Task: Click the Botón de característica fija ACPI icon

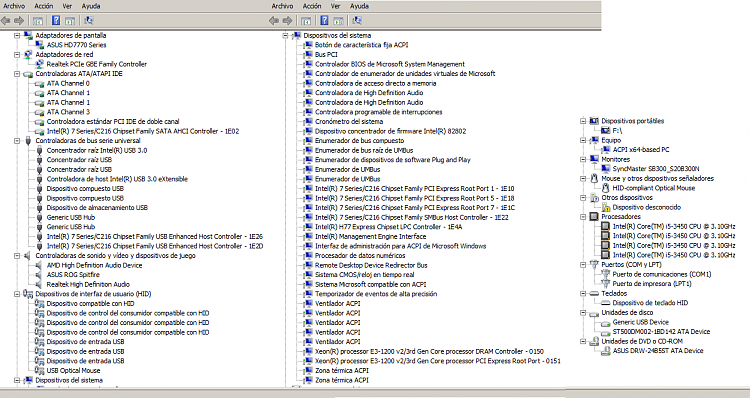Action: 308,45
